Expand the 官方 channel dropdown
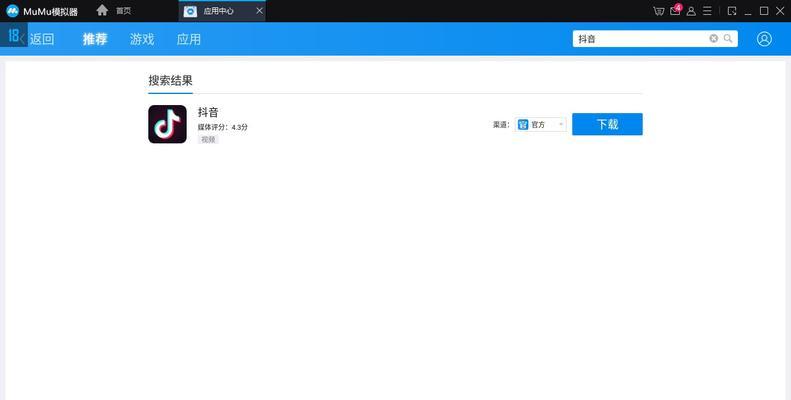 pos(541,125)
